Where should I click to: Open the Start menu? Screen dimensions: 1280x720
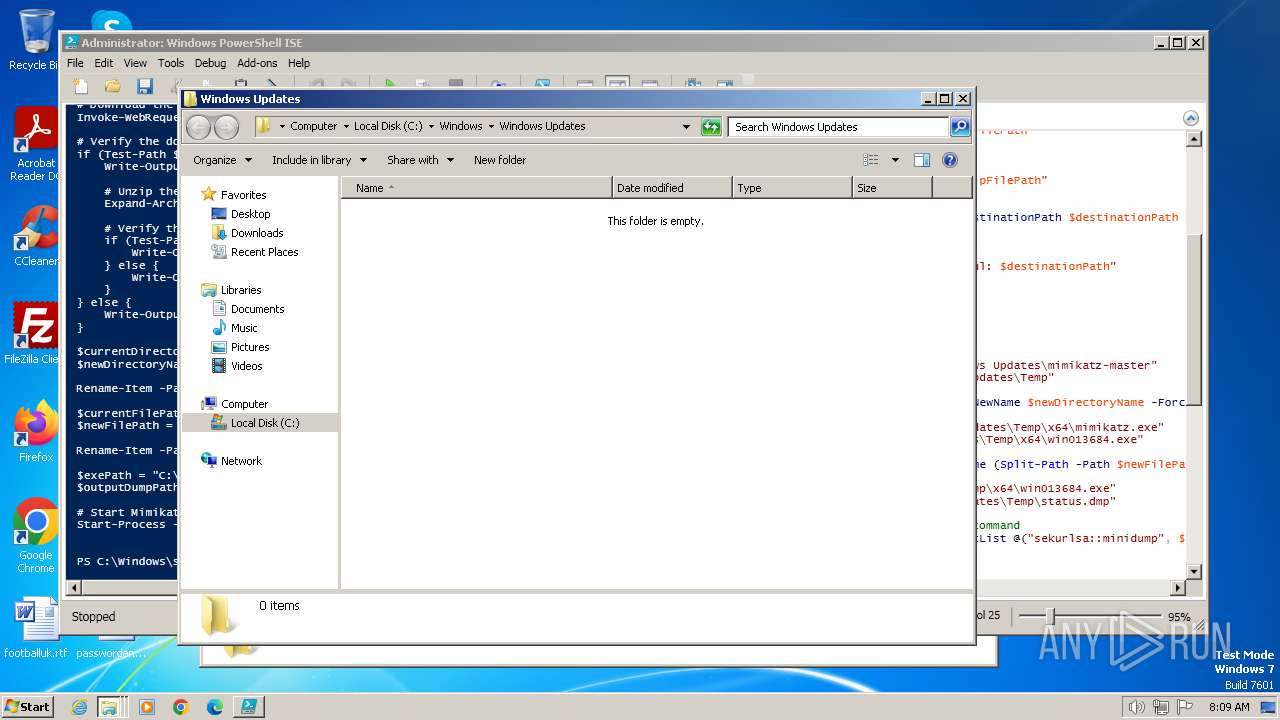27,706
